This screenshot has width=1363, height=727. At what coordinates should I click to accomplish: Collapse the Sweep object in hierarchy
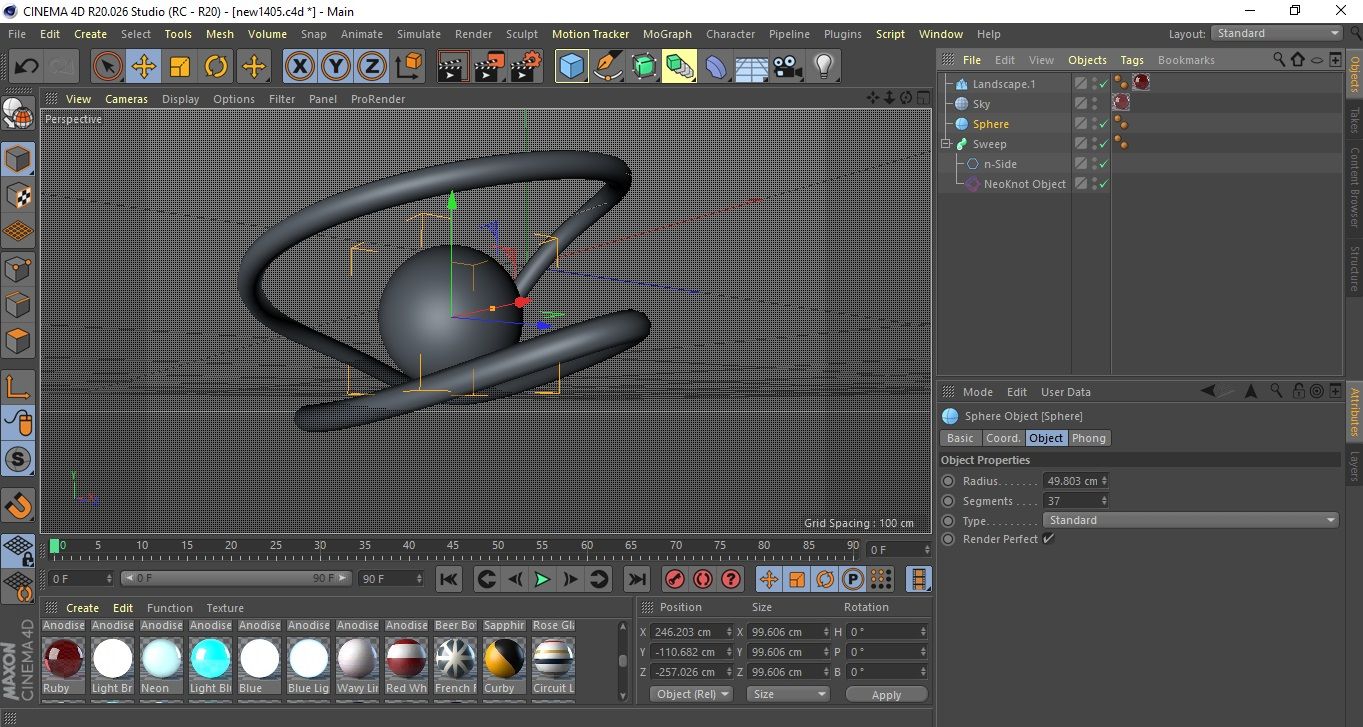[946, 144]
